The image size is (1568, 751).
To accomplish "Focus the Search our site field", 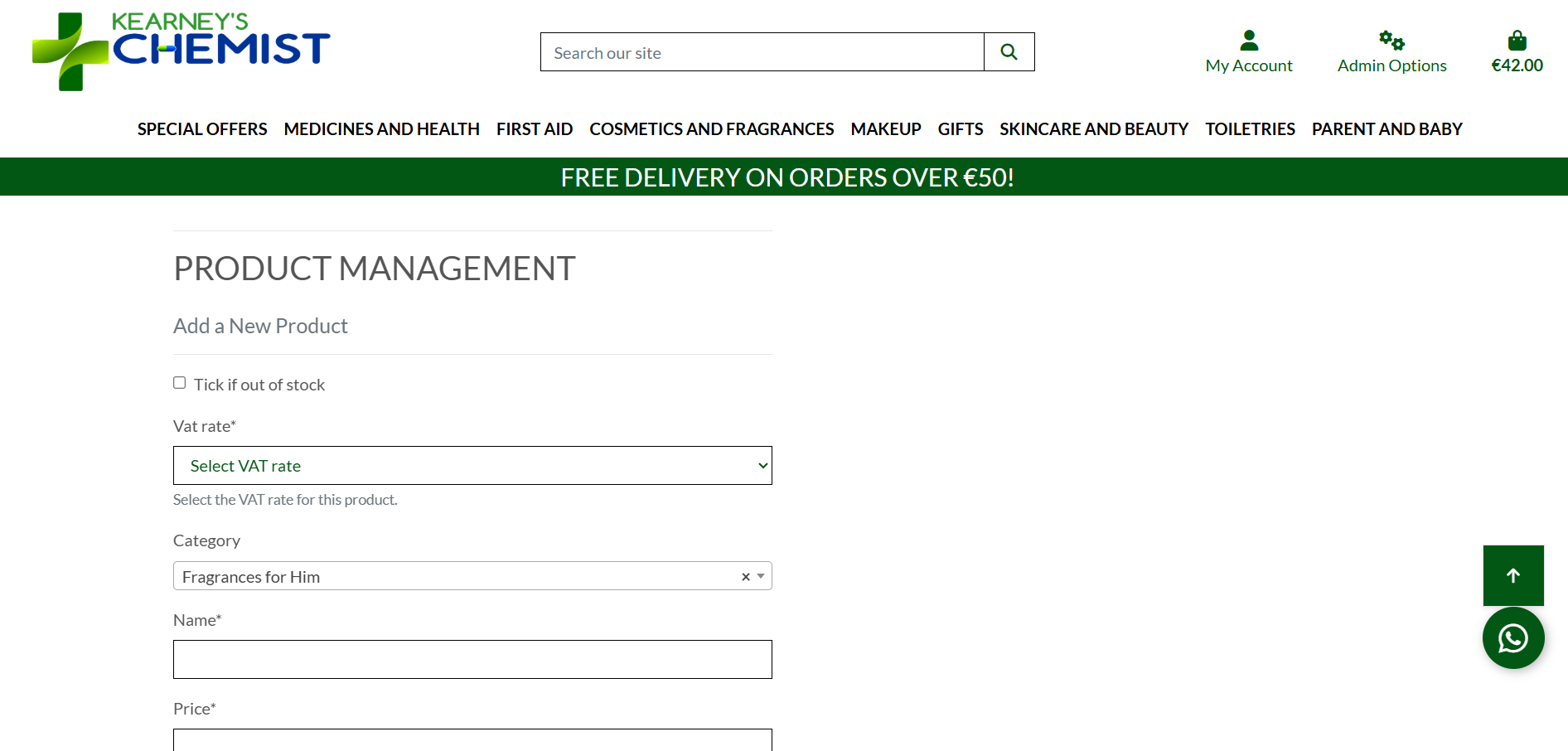I will (x=762, y=52).
